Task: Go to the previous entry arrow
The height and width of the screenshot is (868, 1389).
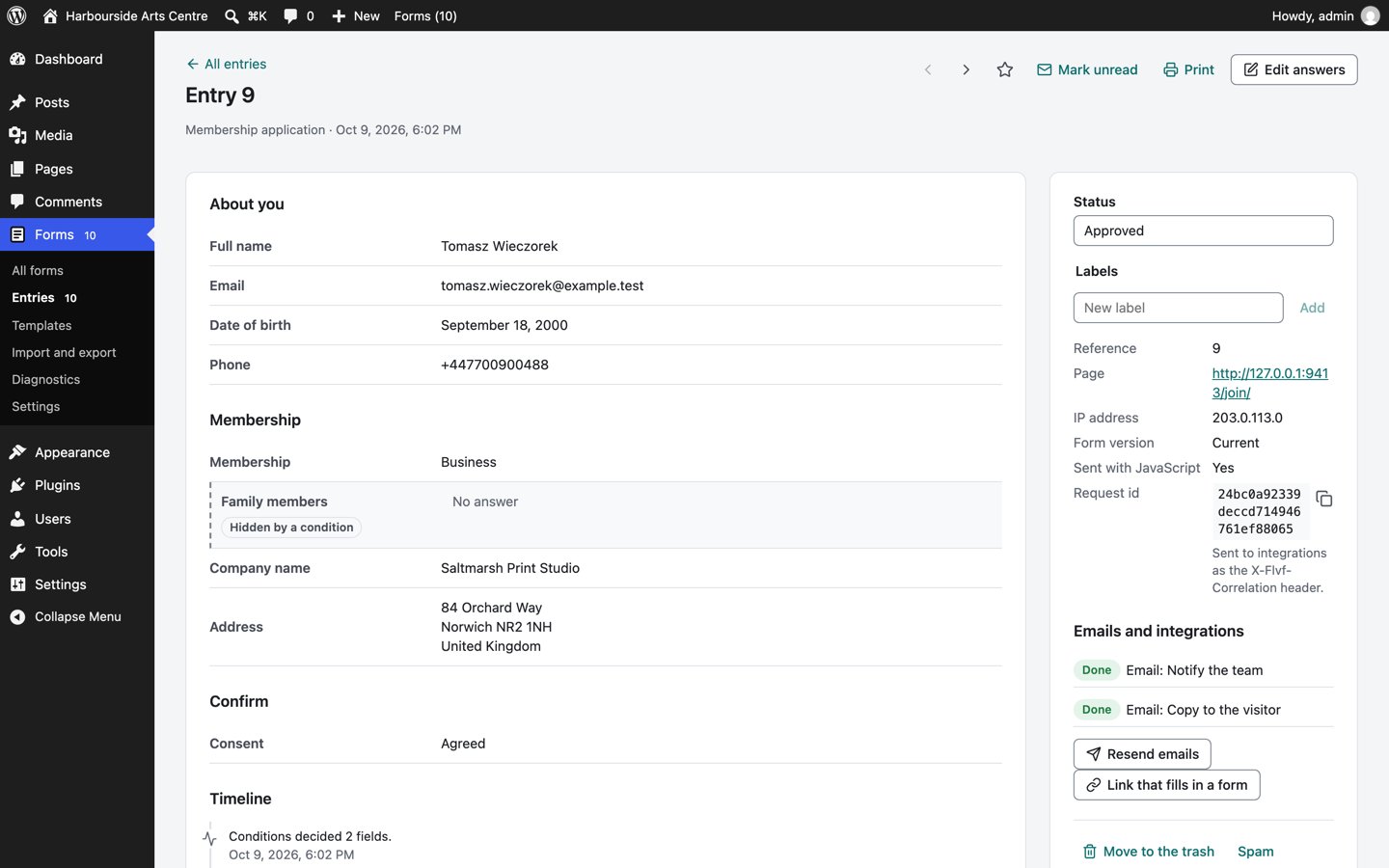Action: tap(928, 69)
